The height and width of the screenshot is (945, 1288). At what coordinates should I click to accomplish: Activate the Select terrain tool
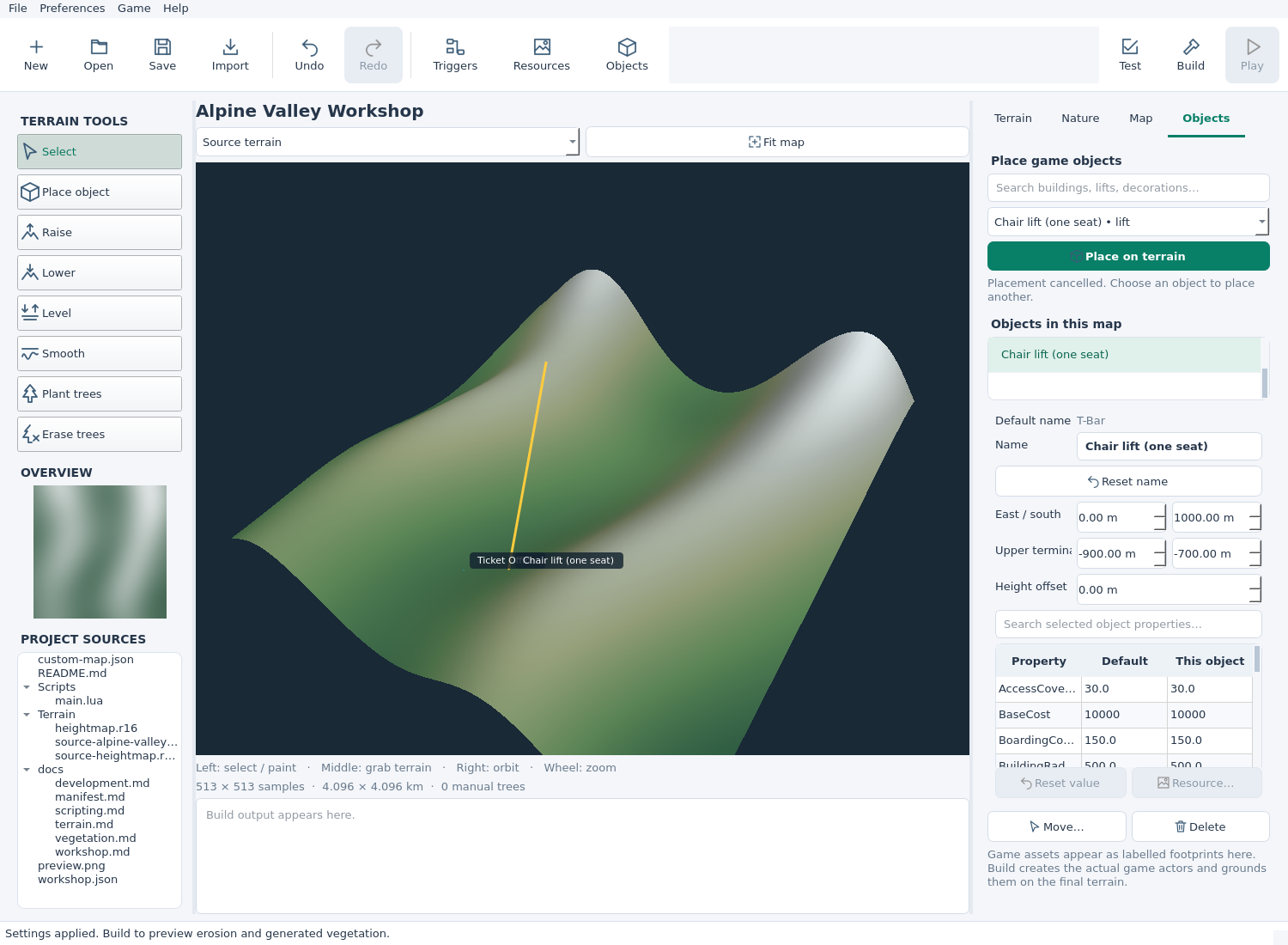(100, 152)
